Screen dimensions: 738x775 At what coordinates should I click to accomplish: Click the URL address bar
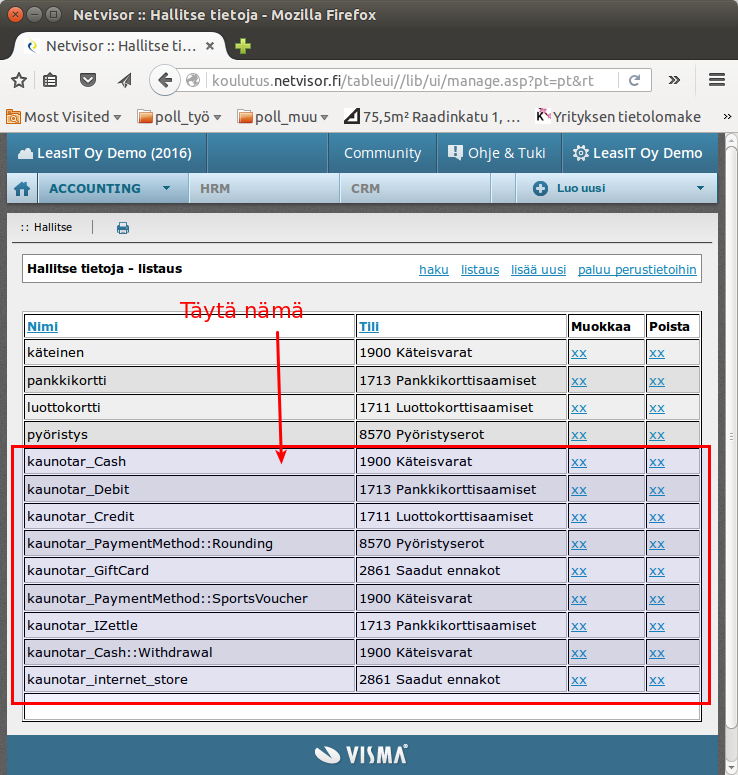coord(400,80)
